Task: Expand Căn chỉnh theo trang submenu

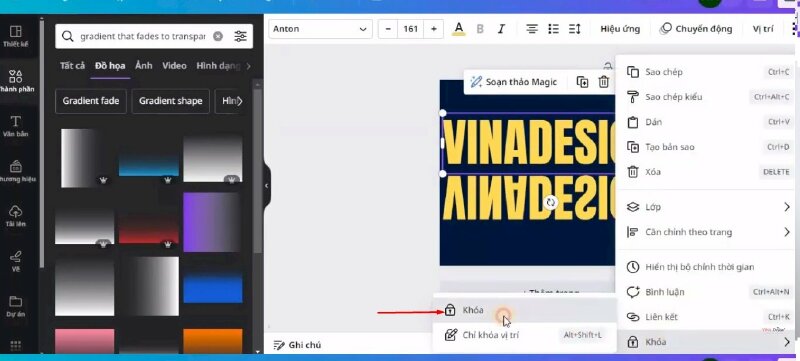Action: pos(708,232)
